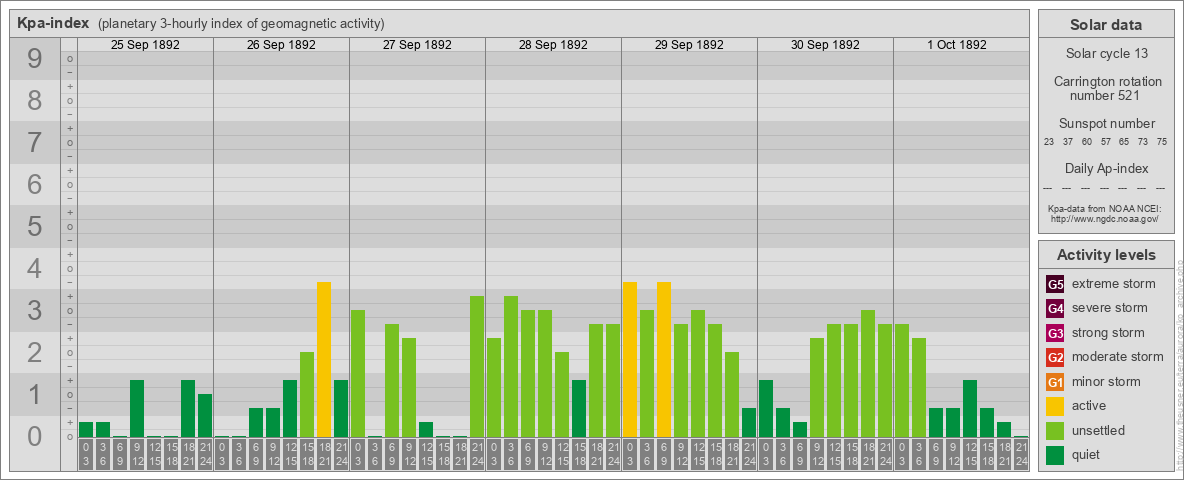The width and height of the screenshot is (1184, 480).
Task: Click the G5 extreme storm badge
Action: (1055, 285)
